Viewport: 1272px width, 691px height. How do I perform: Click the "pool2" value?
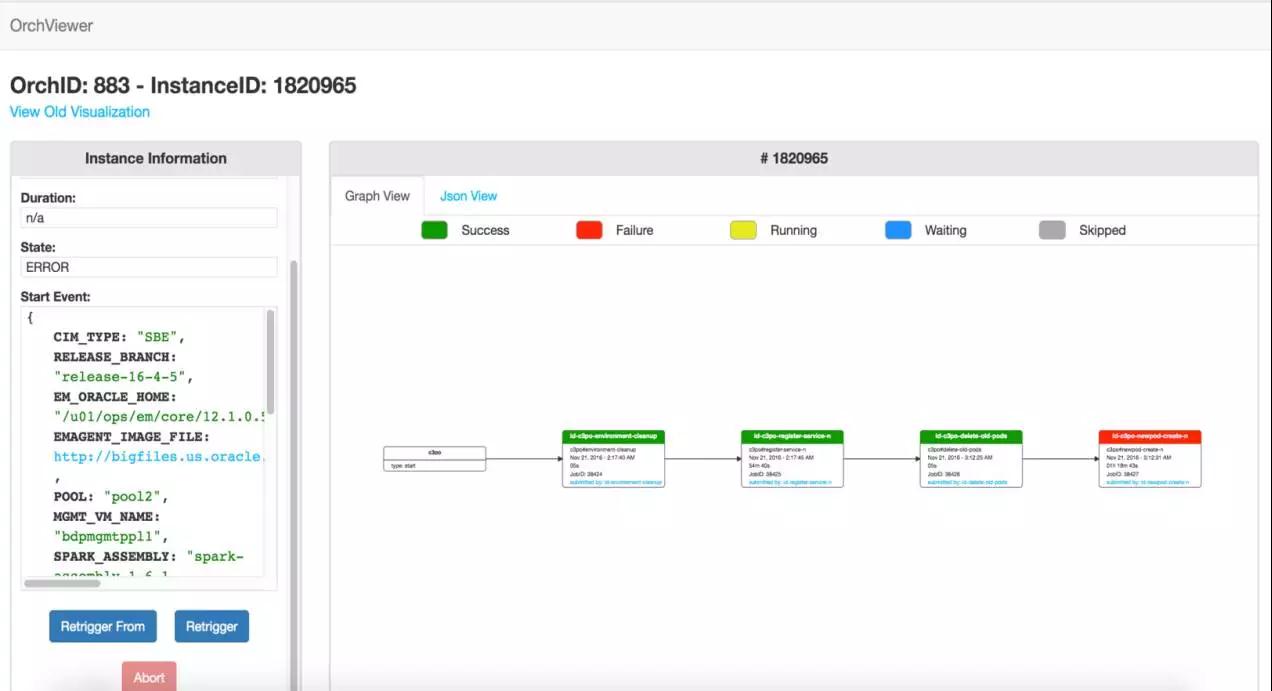coord(134,497)
